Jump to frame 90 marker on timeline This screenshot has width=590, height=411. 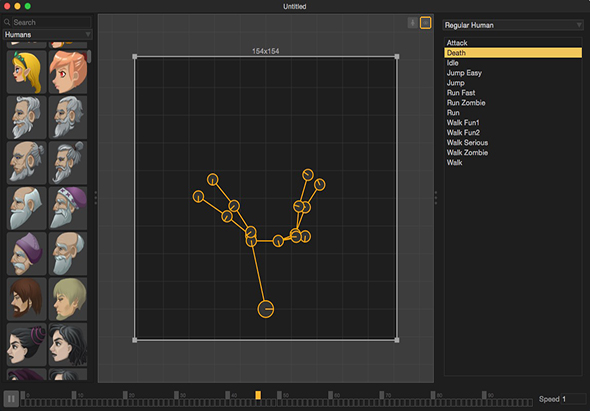[484, 395]
